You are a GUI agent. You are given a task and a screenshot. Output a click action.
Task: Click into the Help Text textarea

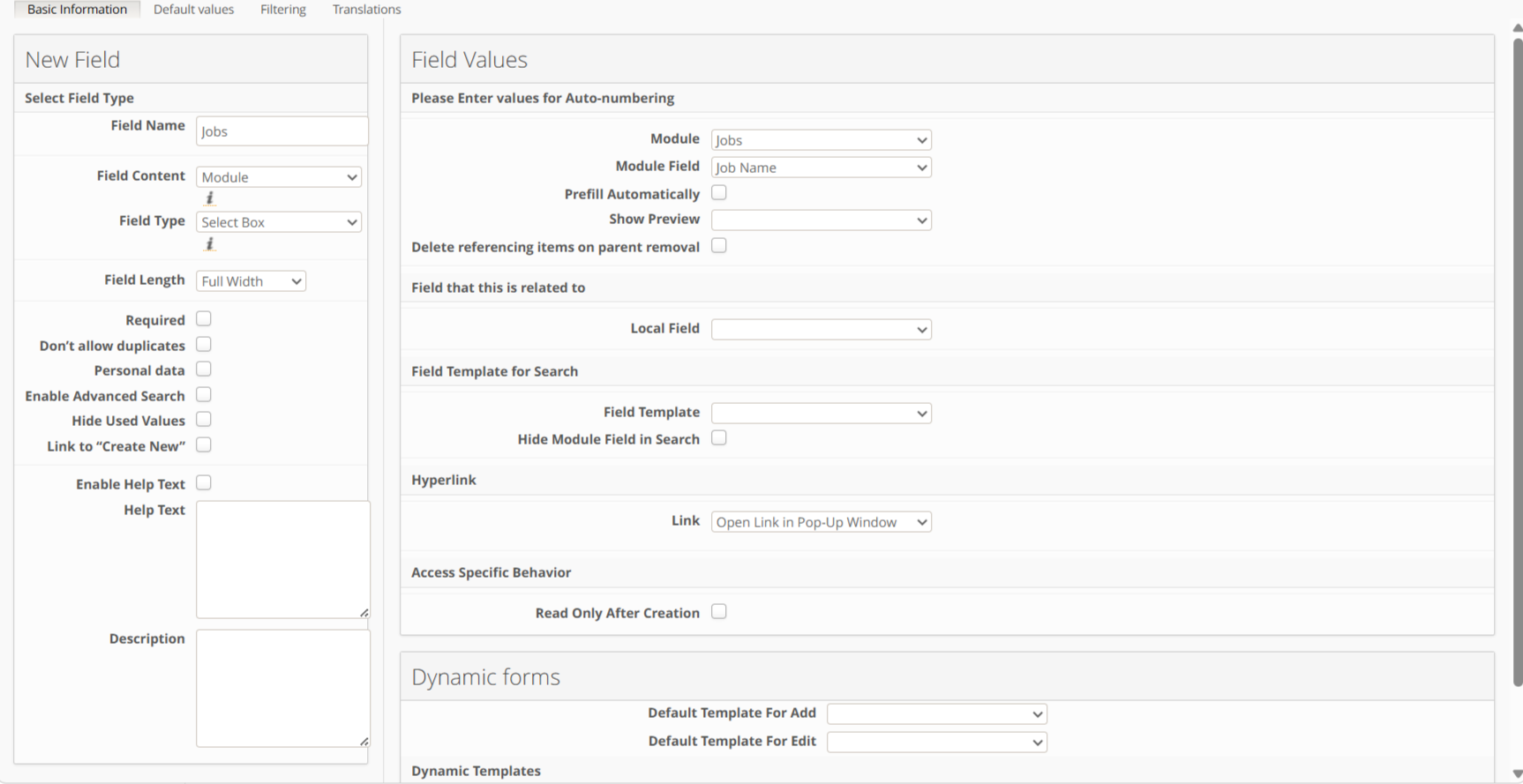click(283, 560)
